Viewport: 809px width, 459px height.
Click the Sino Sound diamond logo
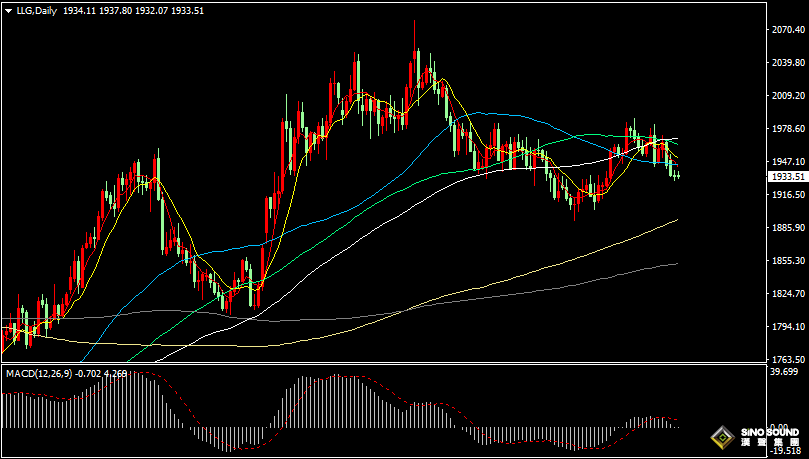point(722,438)
